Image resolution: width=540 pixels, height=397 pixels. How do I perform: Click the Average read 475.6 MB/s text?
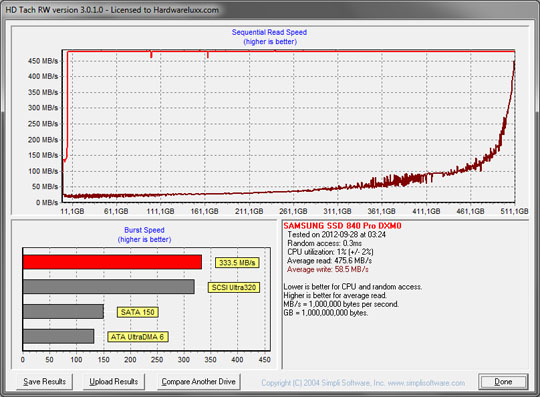tap(329, 261)
